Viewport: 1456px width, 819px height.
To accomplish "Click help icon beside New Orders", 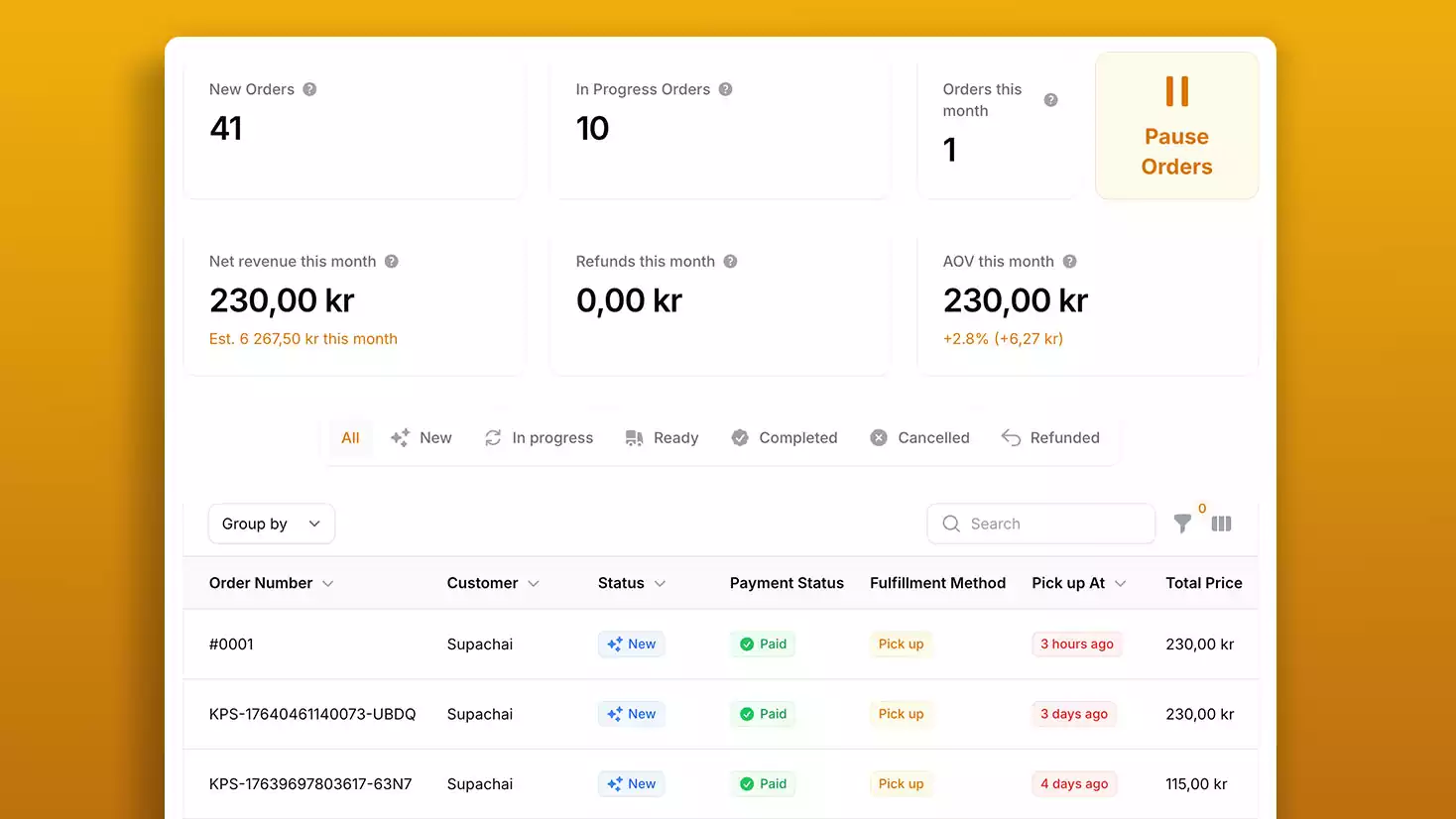I will click(x=309, y=89).
